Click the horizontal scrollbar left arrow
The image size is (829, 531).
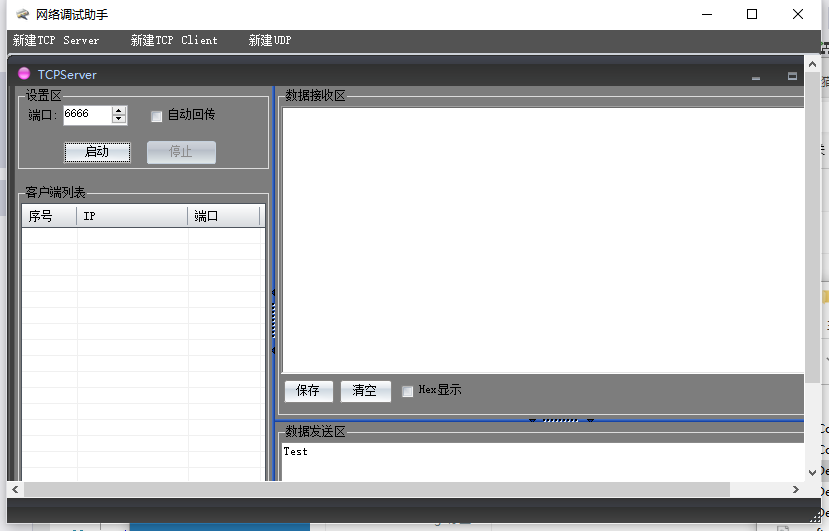coord(15,489)
